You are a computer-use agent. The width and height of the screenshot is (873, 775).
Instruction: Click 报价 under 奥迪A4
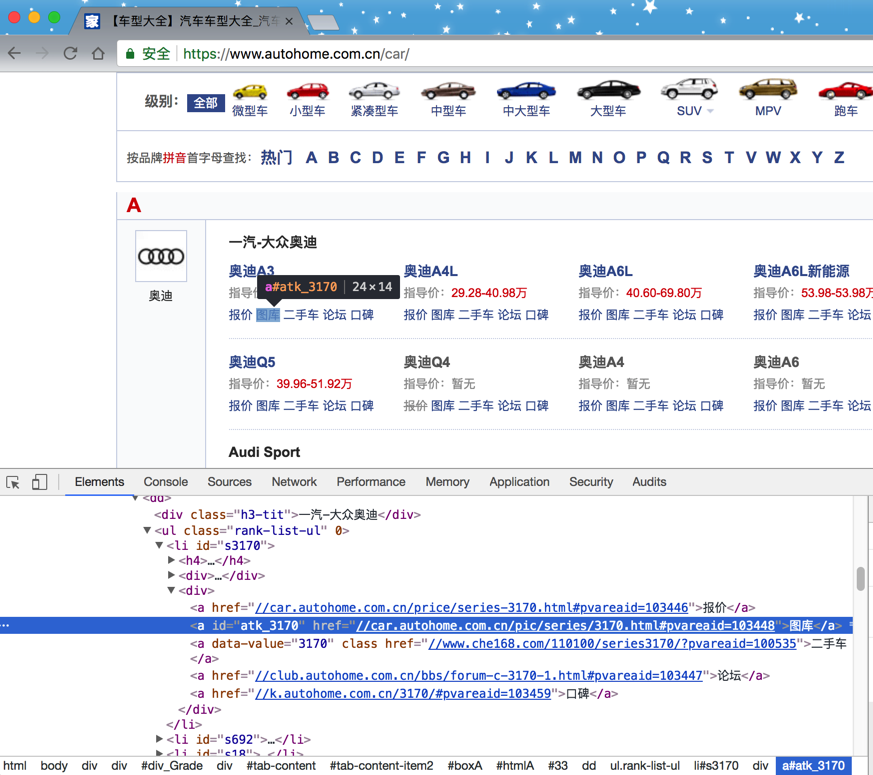tap(590, 406)
